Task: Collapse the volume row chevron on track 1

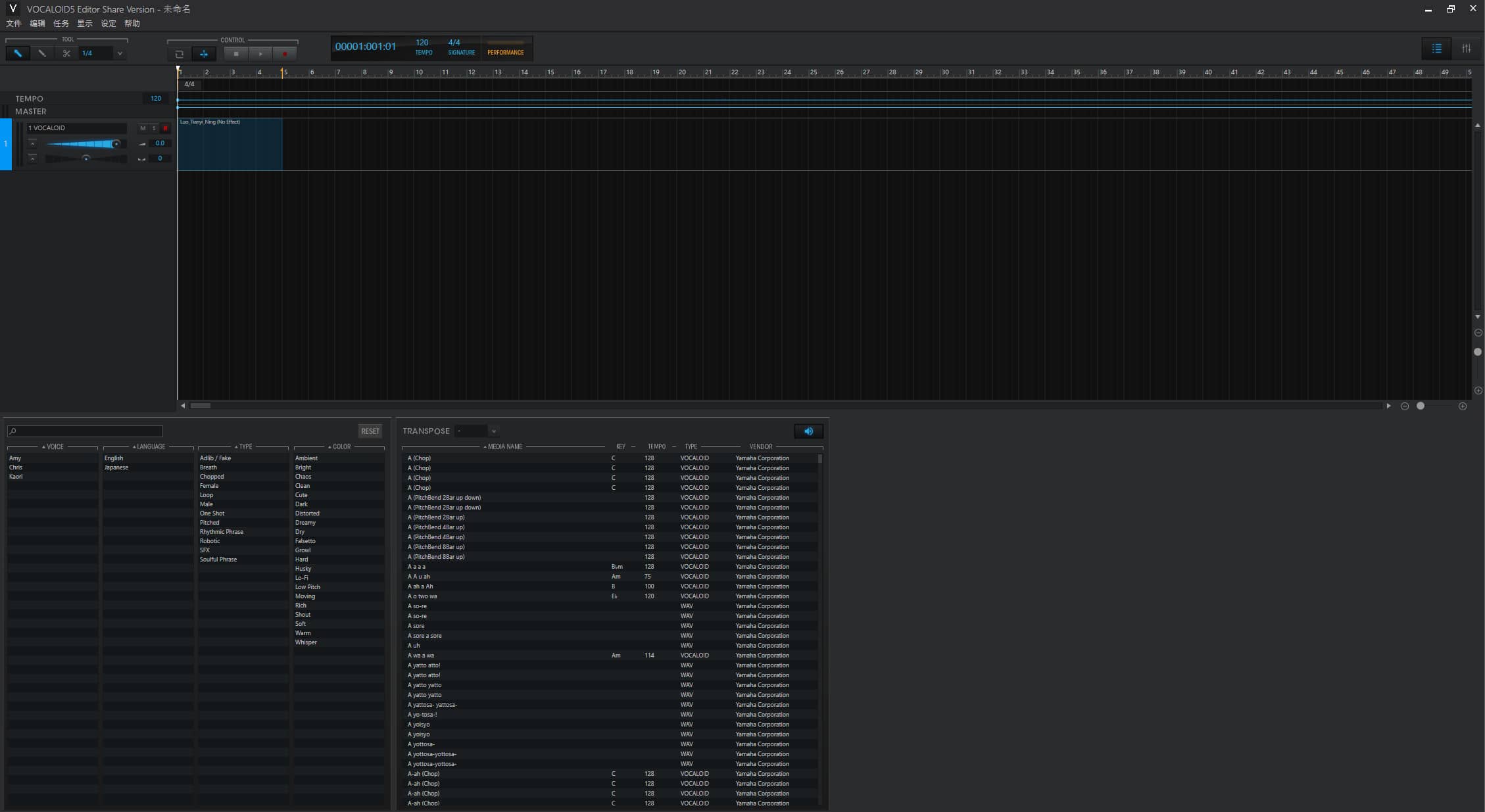Action: (32, 143)
